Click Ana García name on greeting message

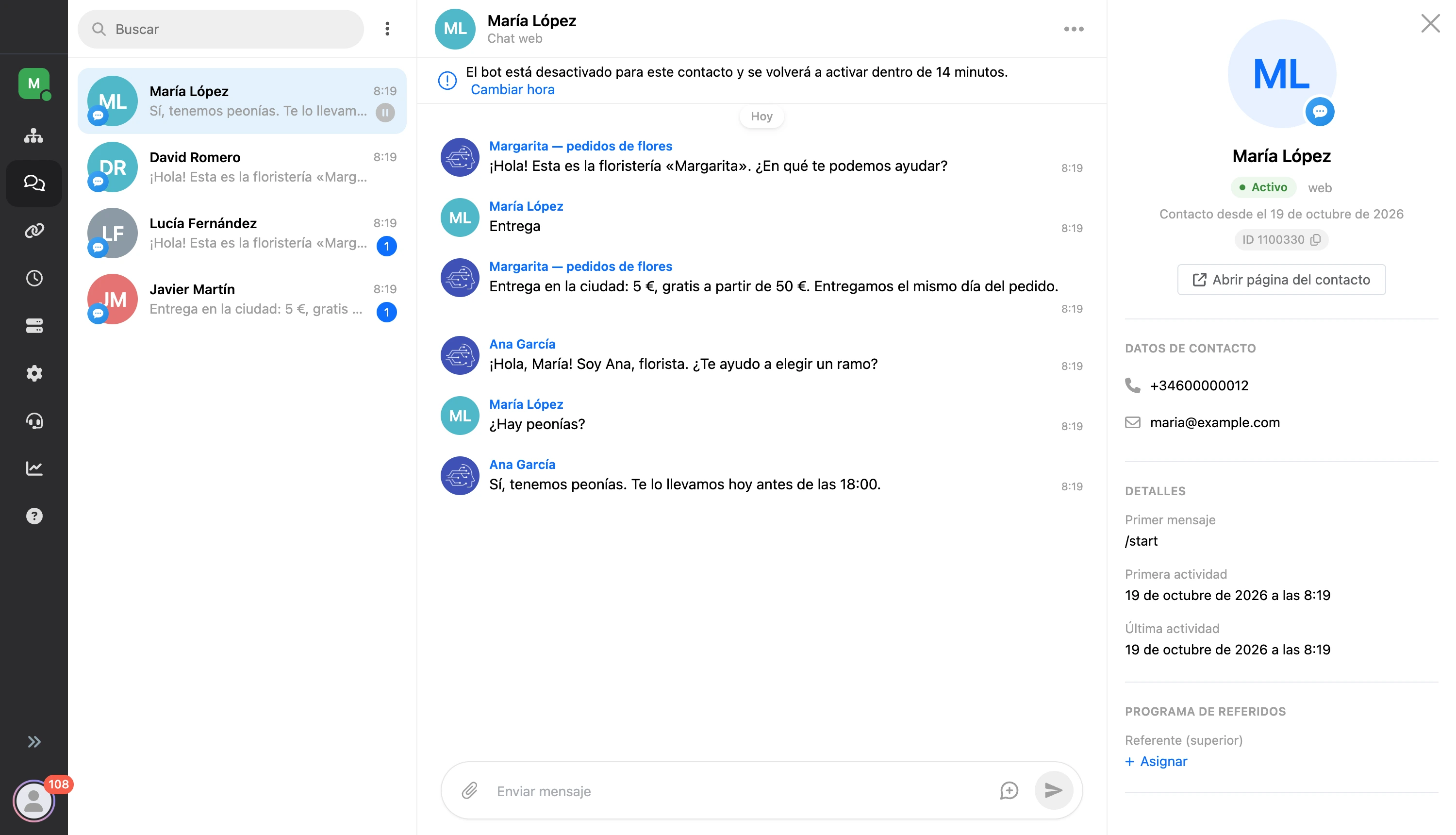click(x=522, y=344)
